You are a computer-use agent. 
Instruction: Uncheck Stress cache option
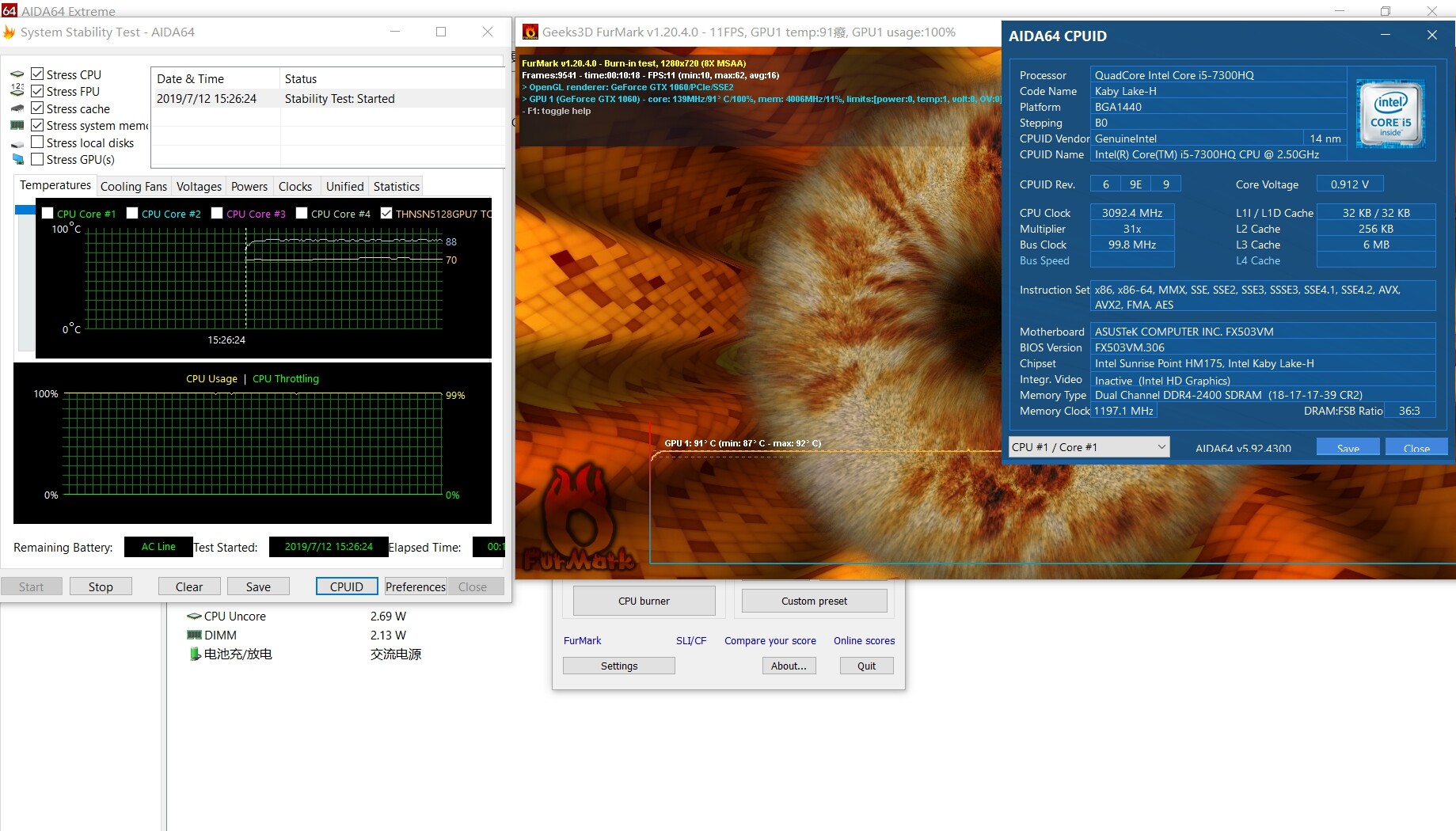point(37,108)
